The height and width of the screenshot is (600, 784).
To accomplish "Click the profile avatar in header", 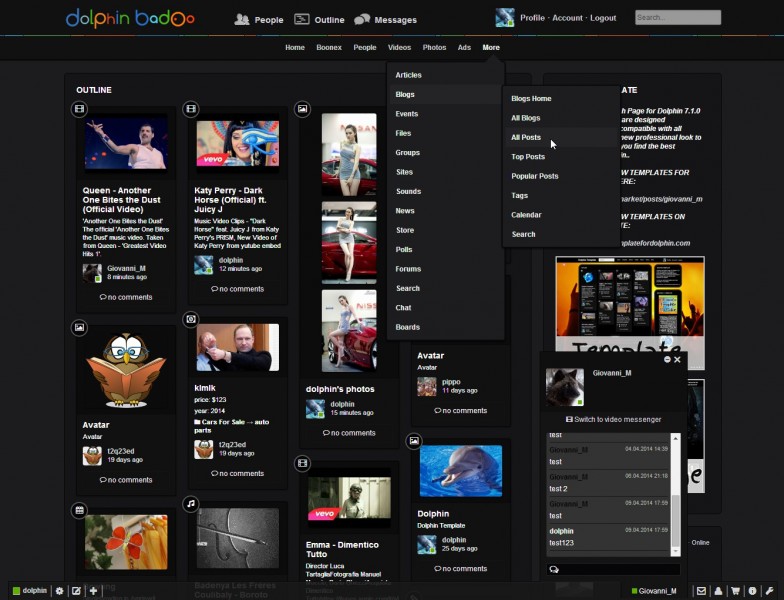I will [x=504, y=18].
